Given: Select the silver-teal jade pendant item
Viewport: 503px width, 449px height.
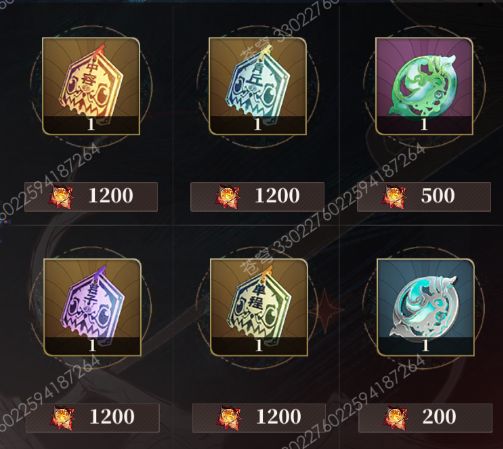Looking at the screenshot, I should [426, 307].
